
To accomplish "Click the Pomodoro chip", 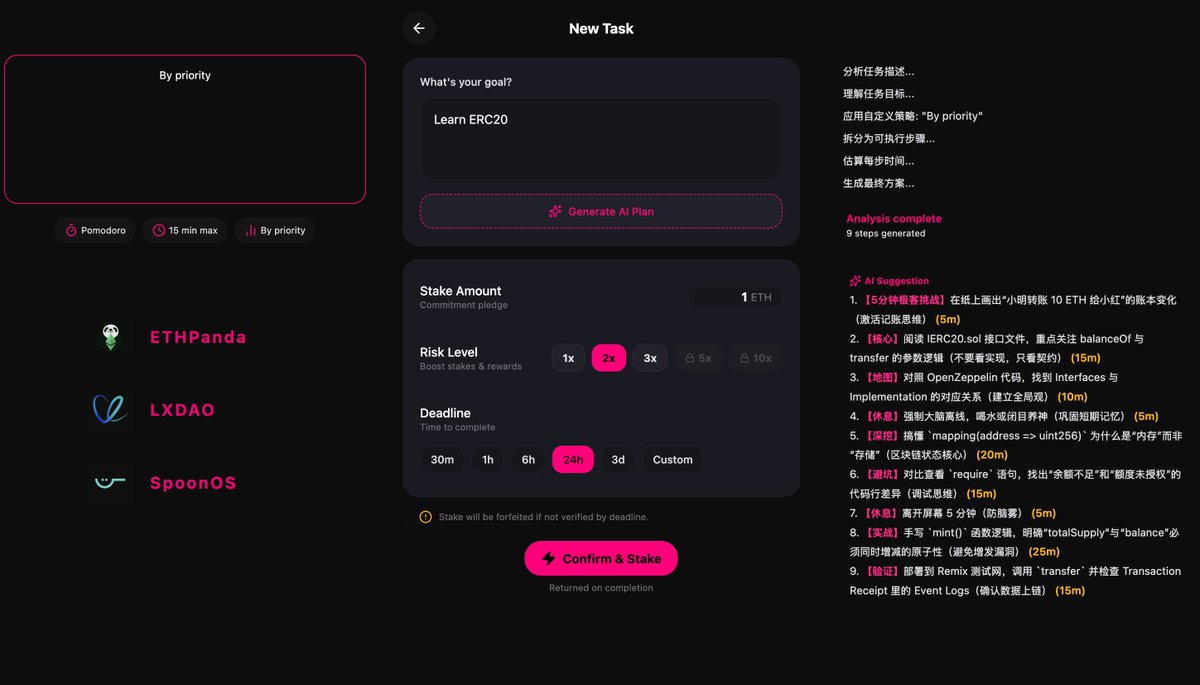I will click(x=95, y=231).
